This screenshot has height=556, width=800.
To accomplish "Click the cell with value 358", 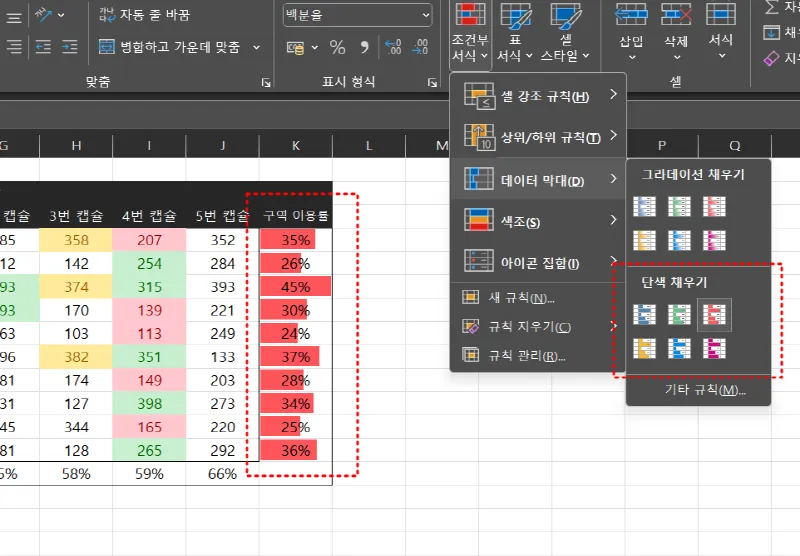I will [76, 240].
